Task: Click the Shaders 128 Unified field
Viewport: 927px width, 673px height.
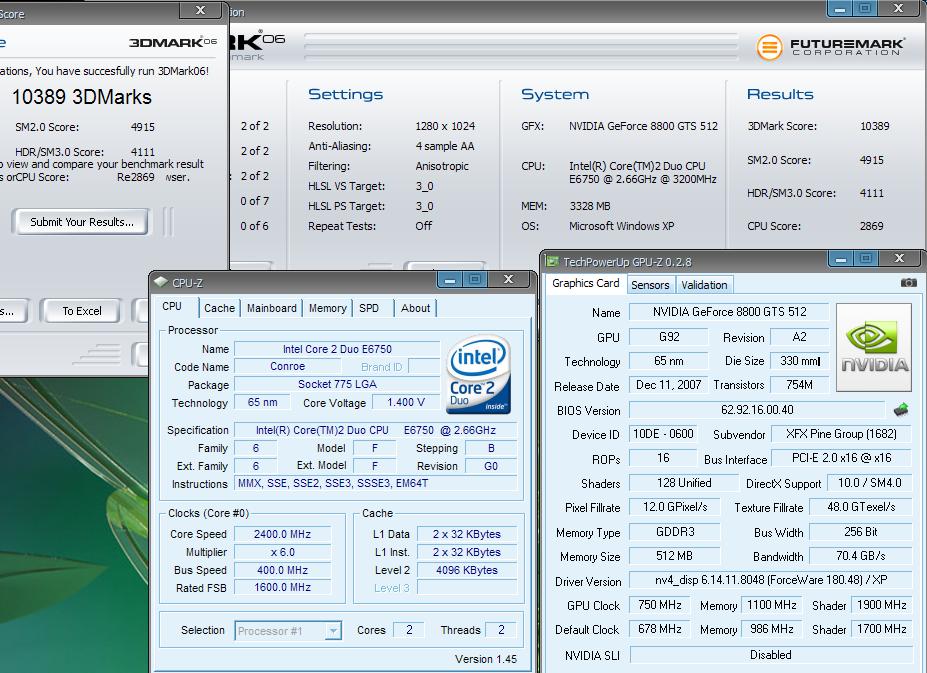Action: click(x=684, y=483)
